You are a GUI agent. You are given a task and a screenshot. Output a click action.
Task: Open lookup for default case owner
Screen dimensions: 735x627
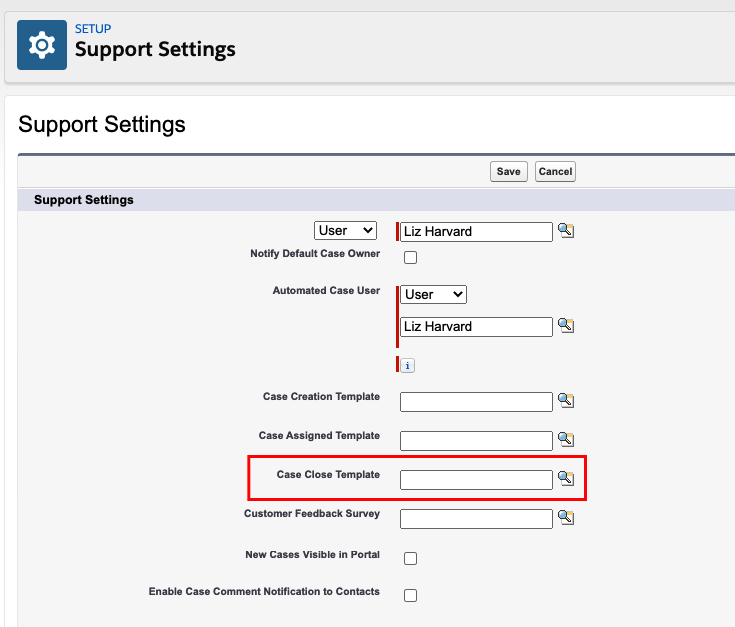click(x=566, y=231)
